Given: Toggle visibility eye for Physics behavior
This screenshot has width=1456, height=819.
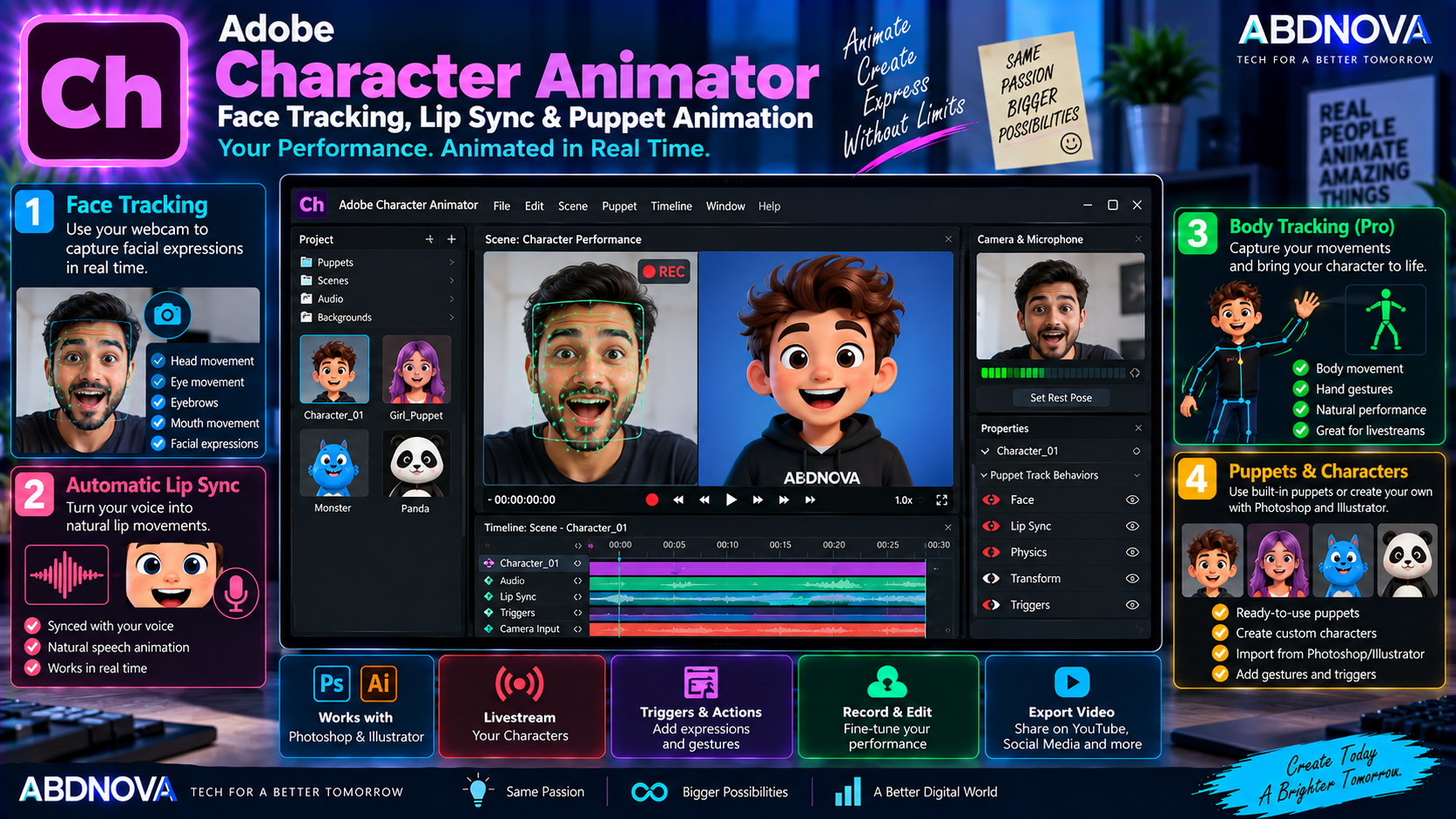Looking at the screenshot, I should tap(1132, 552).
